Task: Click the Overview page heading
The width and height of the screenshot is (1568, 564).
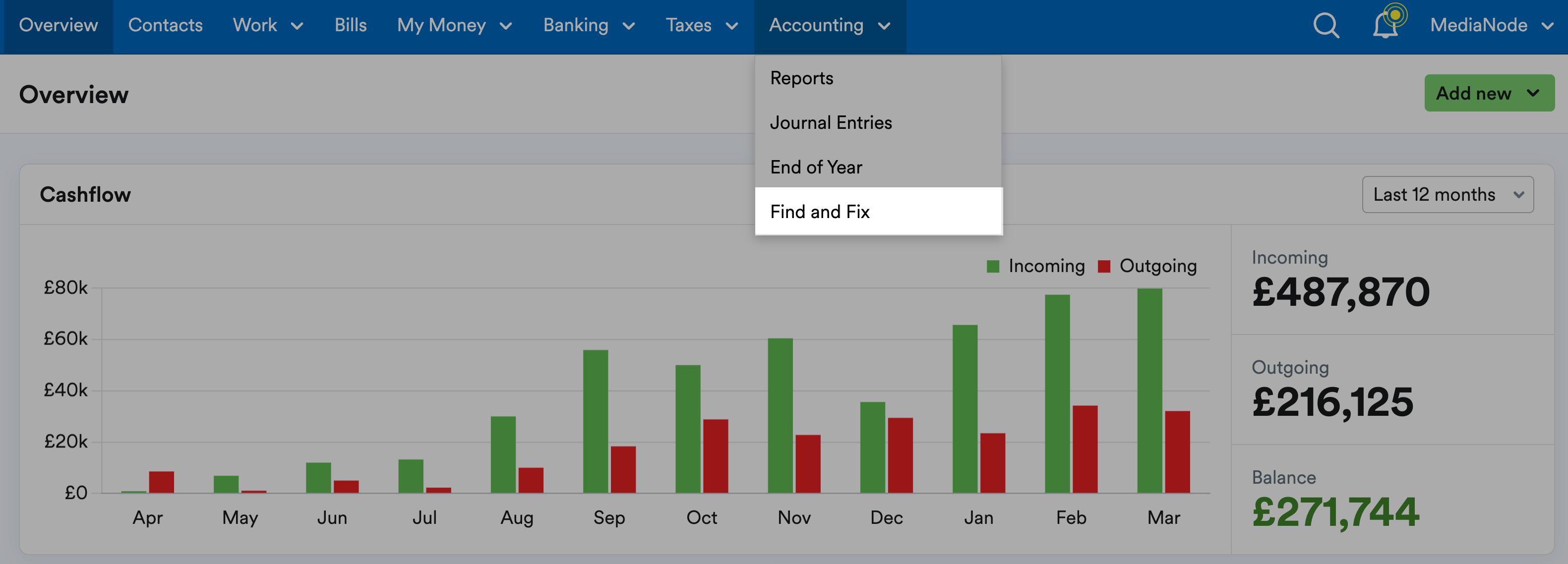Action: point(74,94)
